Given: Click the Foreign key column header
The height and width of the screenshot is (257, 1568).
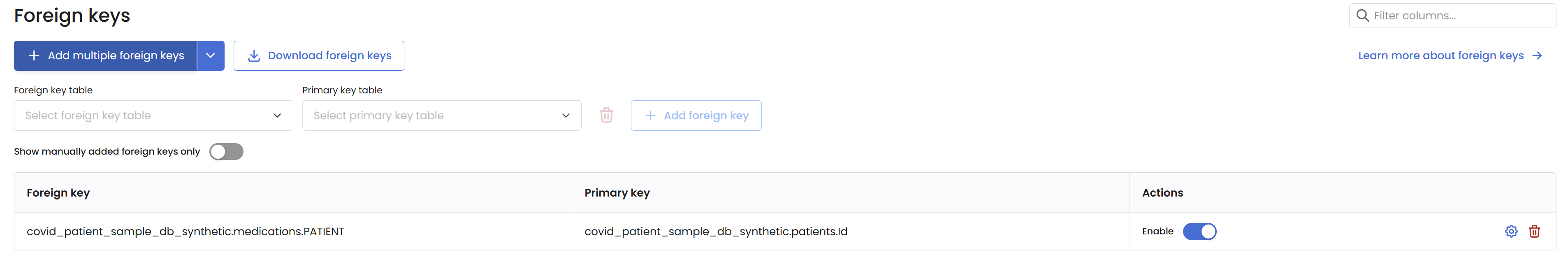Looking at the screenshot, I should tap(58, 193).
